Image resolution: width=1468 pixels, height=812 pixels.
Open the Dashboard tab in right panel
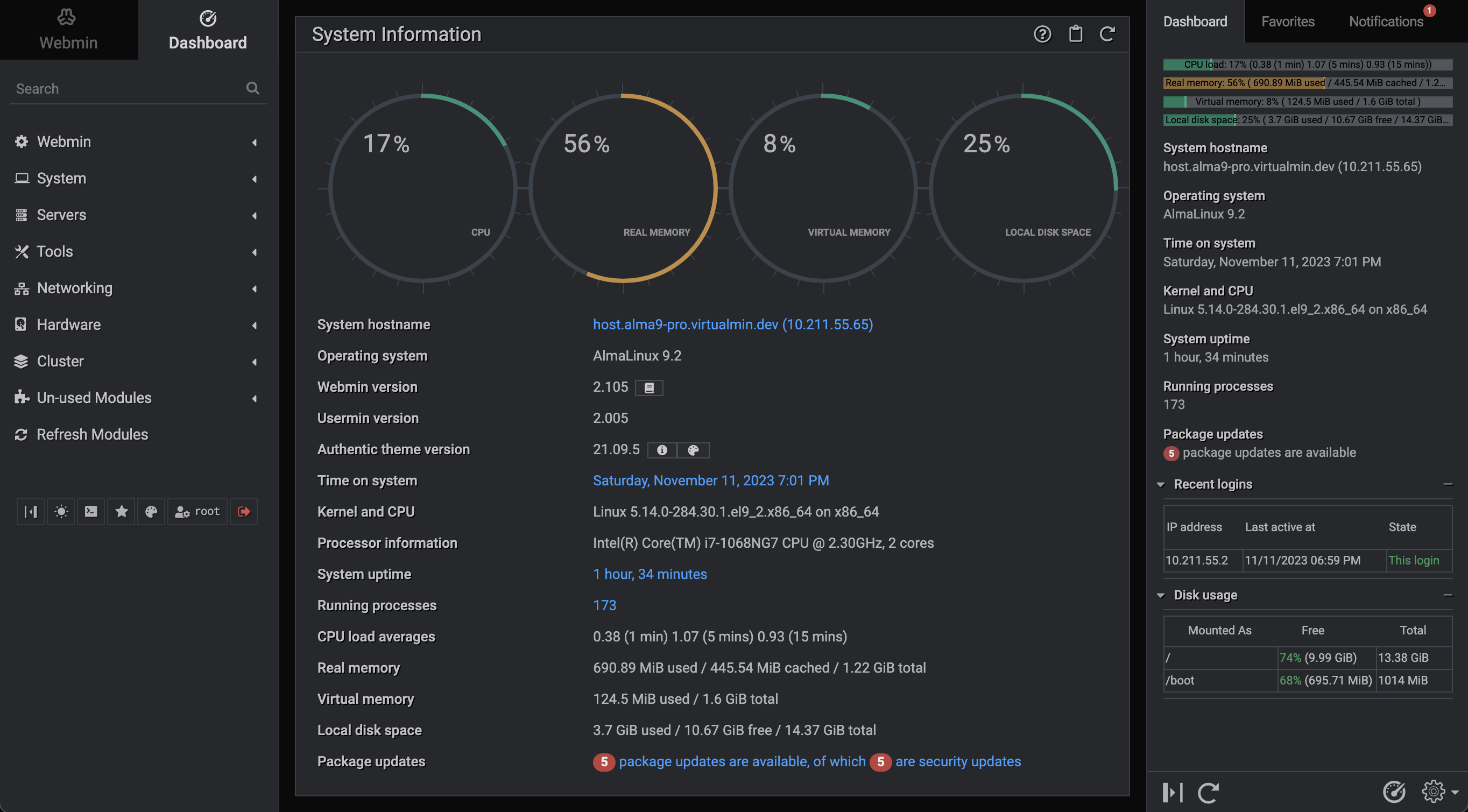[1195, 21]
